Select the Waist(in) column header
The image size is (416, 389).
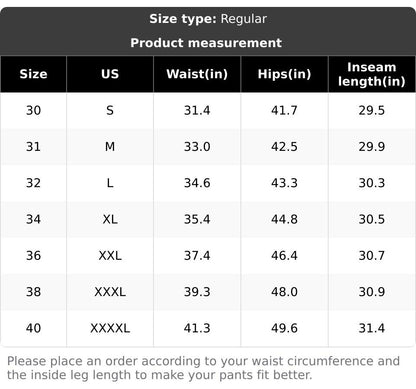tap(197, 74)
